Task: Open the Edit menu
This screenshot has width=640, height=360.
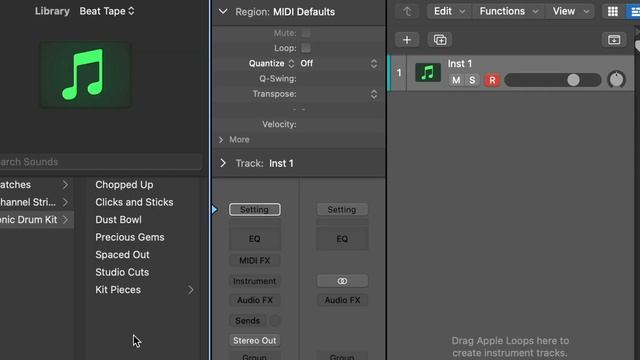Action: (x=449, y=11)
